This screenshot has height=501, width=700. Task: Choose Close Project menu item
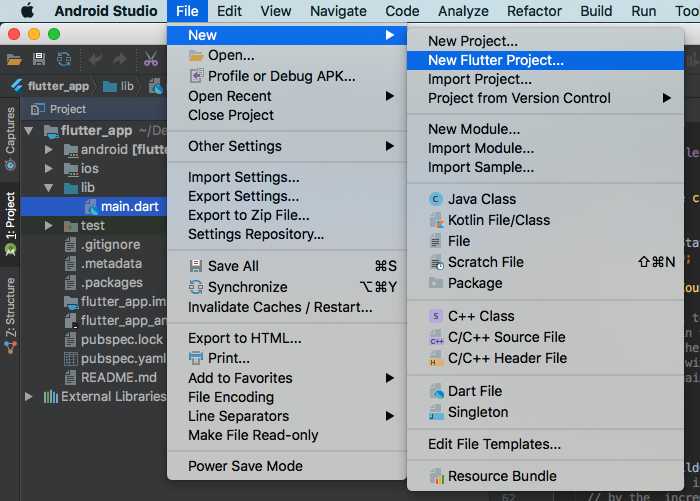click(x=286, y=115)
